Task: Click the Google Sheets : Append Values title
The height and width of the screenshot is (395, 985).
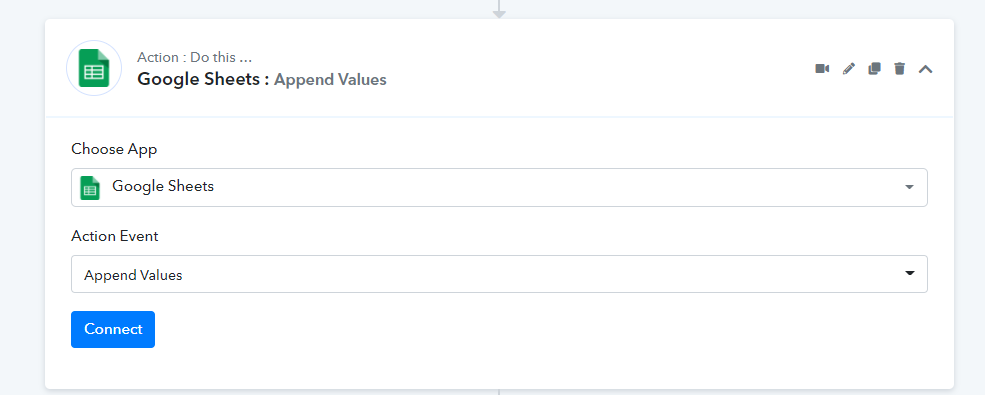Action: point(262,80)
